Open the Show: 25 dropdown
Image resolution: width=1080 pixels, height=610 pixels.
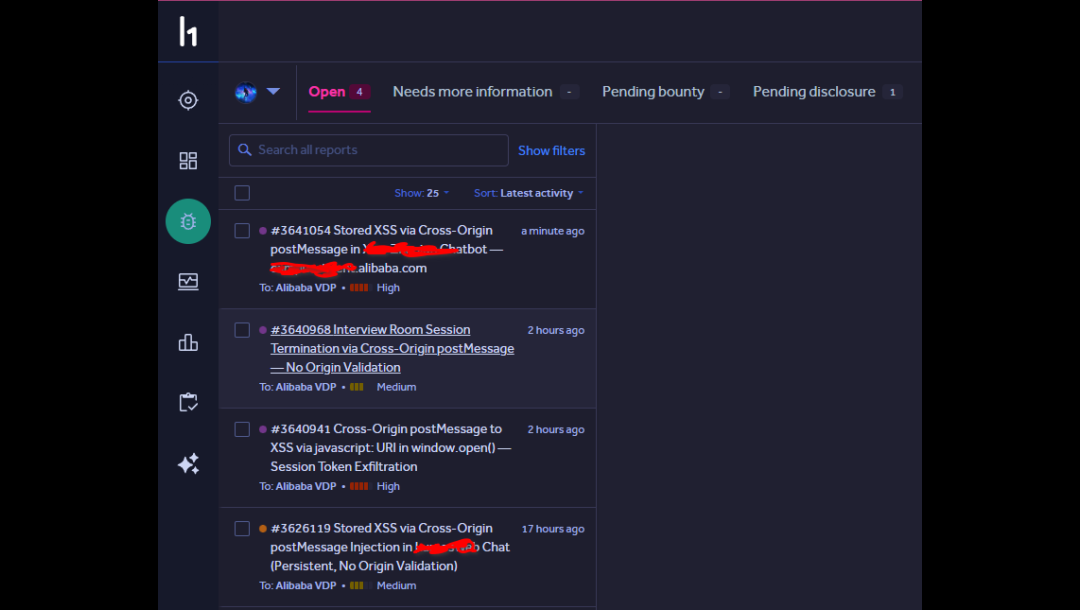pos(422,193)
